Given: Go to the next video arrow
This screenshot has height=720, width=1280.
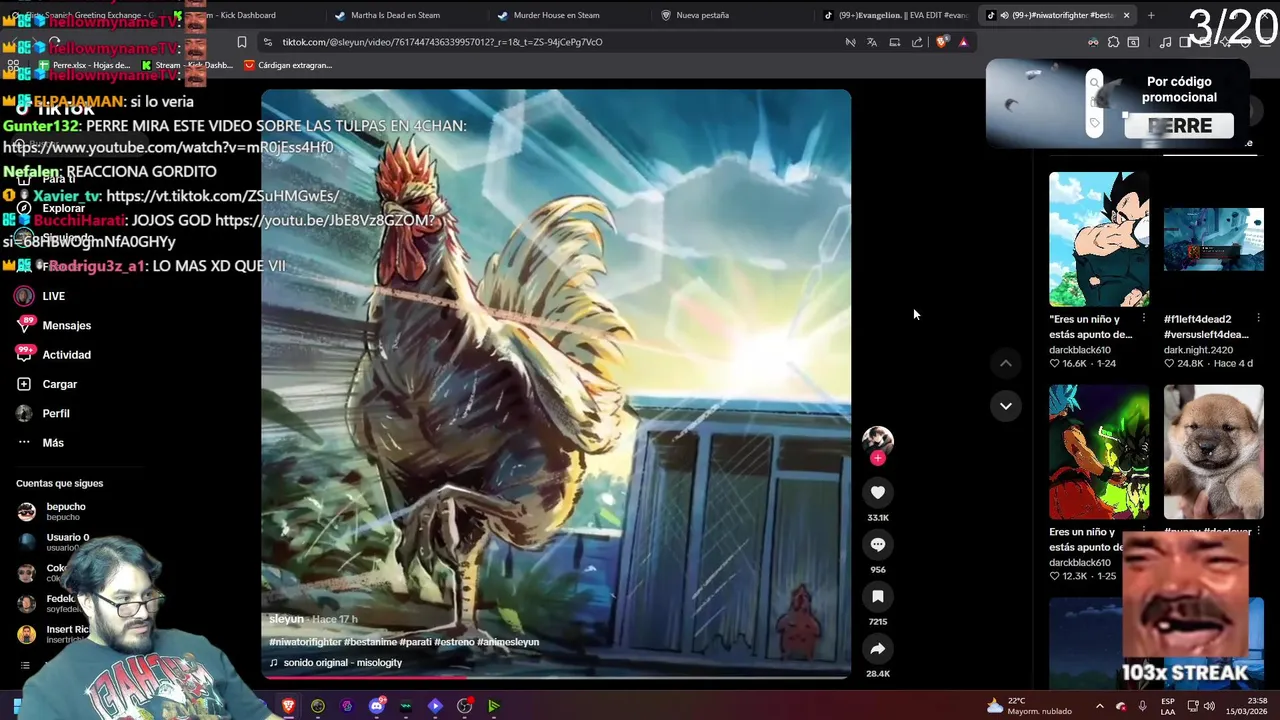Looking at the screenshot, I should pyautogui.click(x=1005, y=406).
